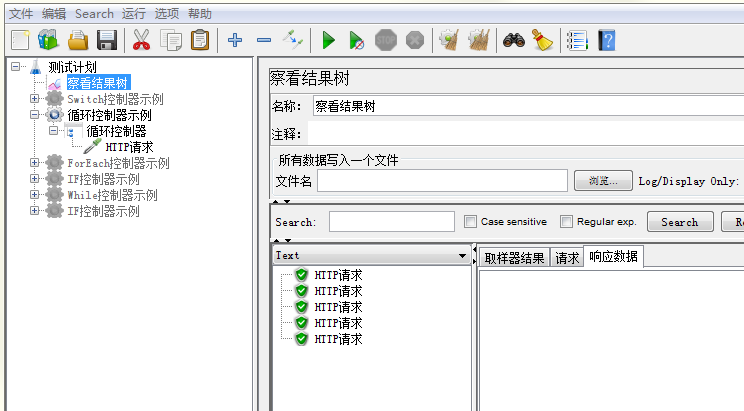The height and width of the screenshot is (411, 744).
Task: Click the 循环控制器示例 gear icon
Action: tap(54, 115)
